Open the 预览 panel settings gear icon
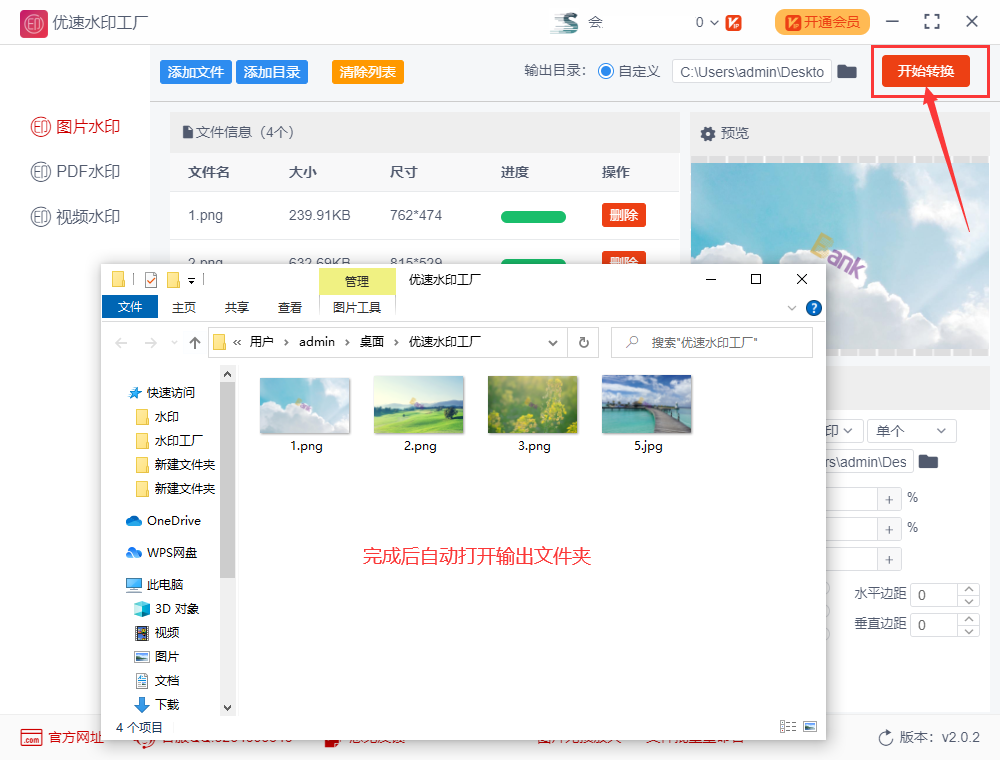1000x760 pixels. (705, 133)
